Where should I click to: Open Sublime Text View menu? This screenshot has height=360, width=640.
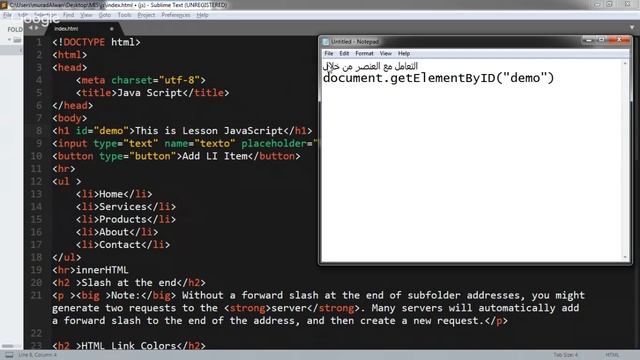point(86,15)
